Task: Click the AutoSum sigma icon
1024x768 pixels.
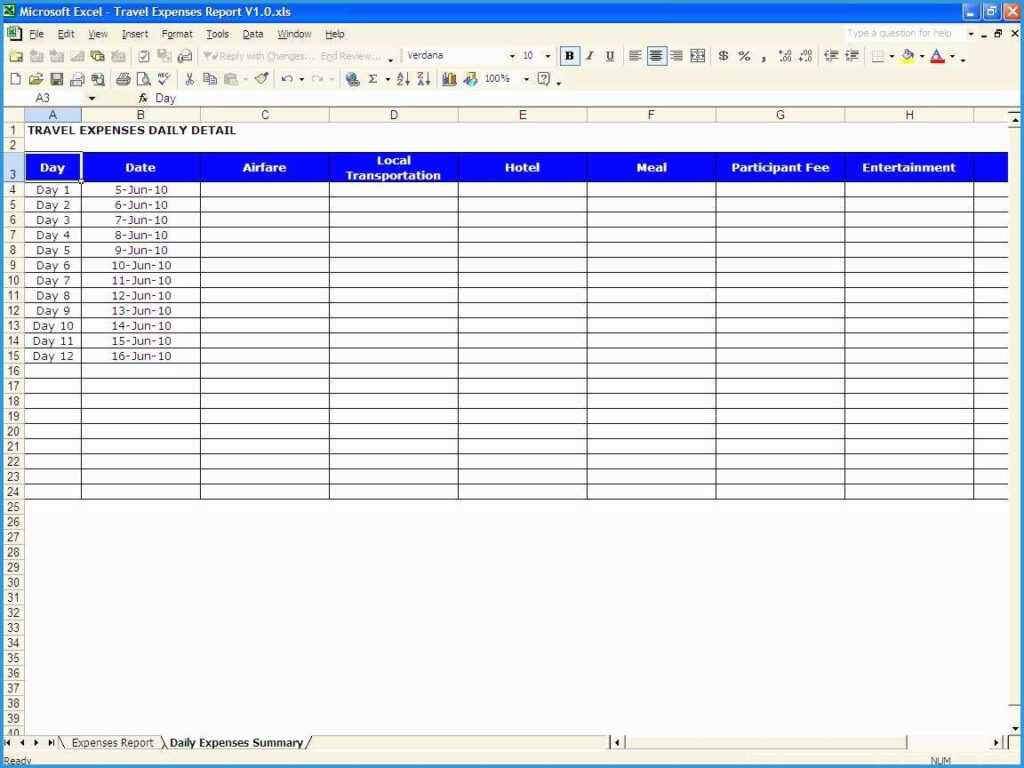Action: [373, 80]
